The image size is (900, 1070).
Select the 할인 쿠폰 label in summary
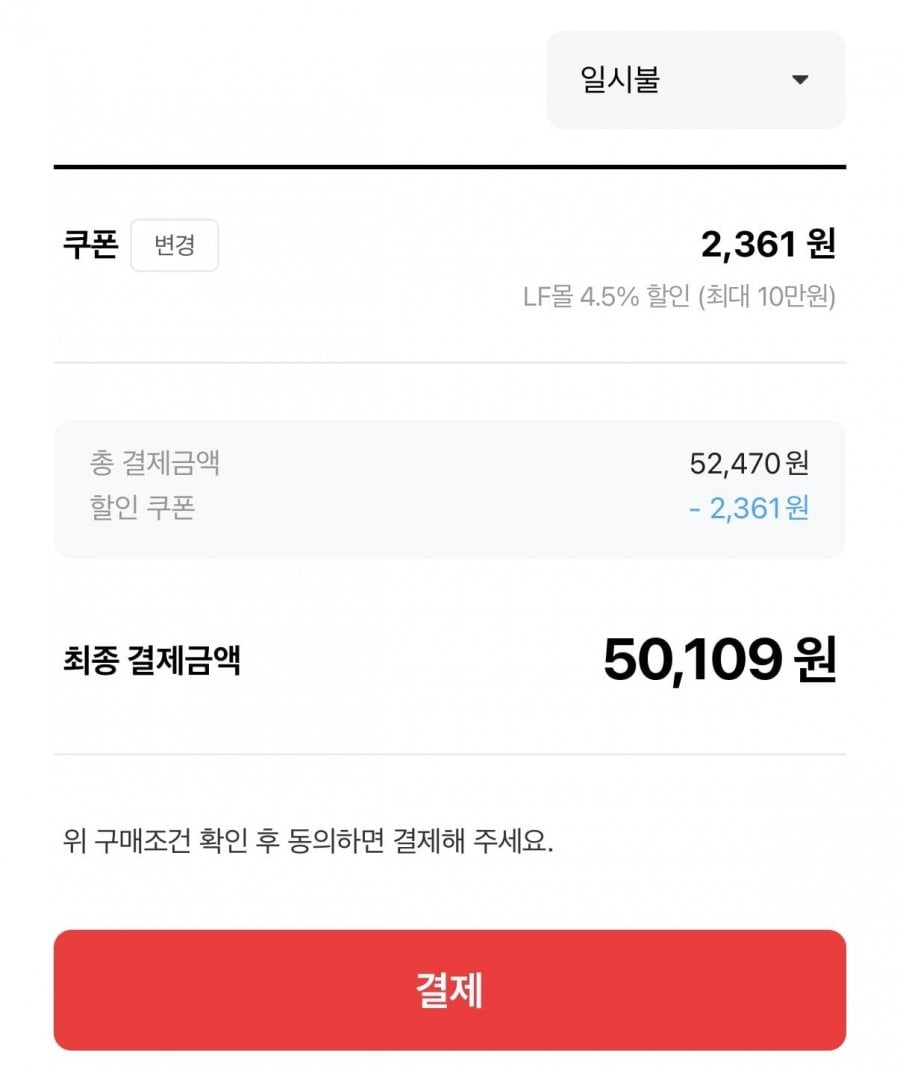tap(142, 508)
